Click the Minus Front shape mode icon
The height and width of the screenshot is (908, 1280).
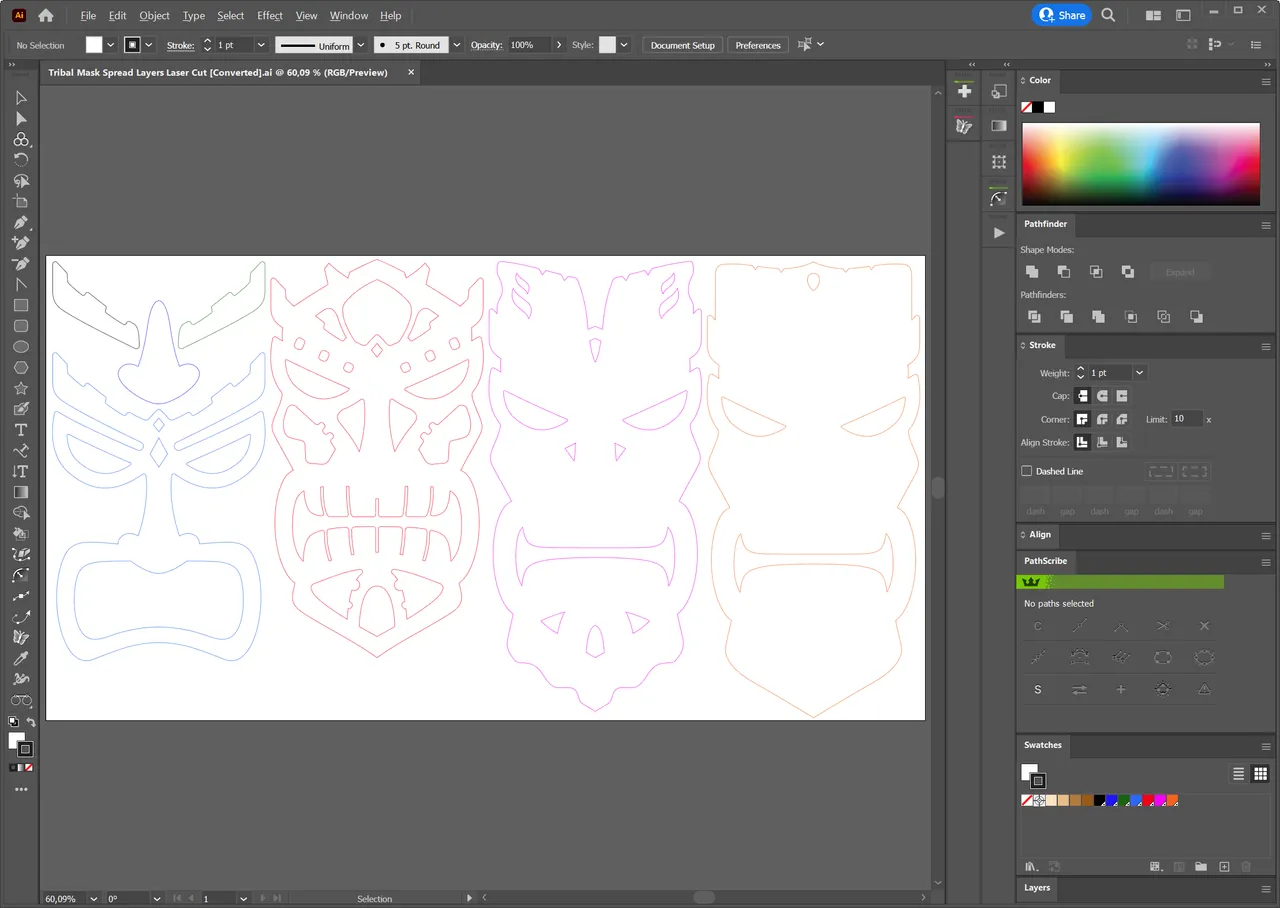(1064, 272)
